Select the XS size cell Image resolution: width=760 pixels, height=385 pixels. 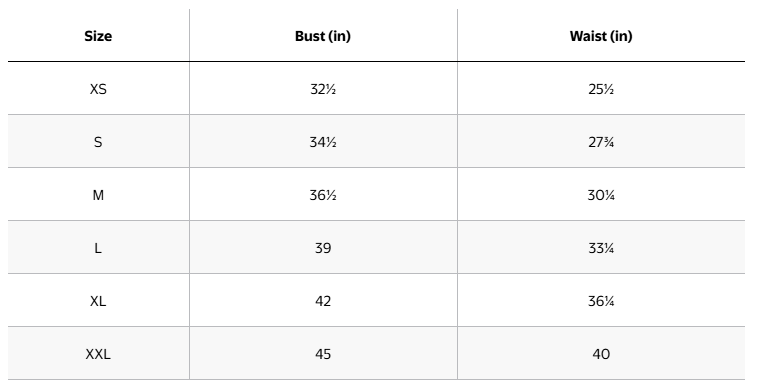pos(98,89)
